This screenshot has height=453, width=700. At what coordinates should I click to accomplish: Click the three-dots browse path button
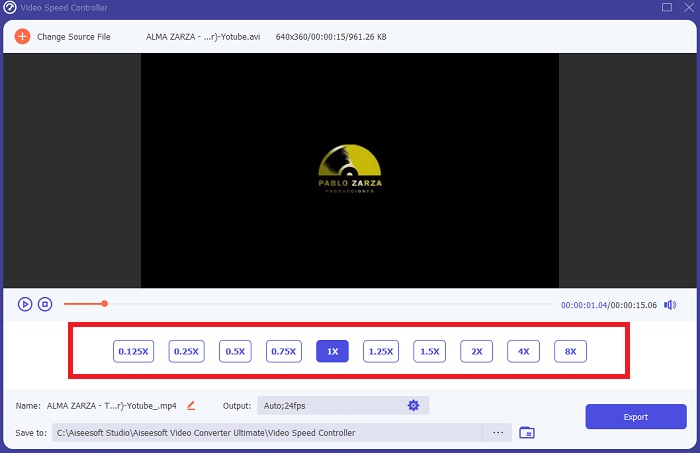[x=497, y=432]
